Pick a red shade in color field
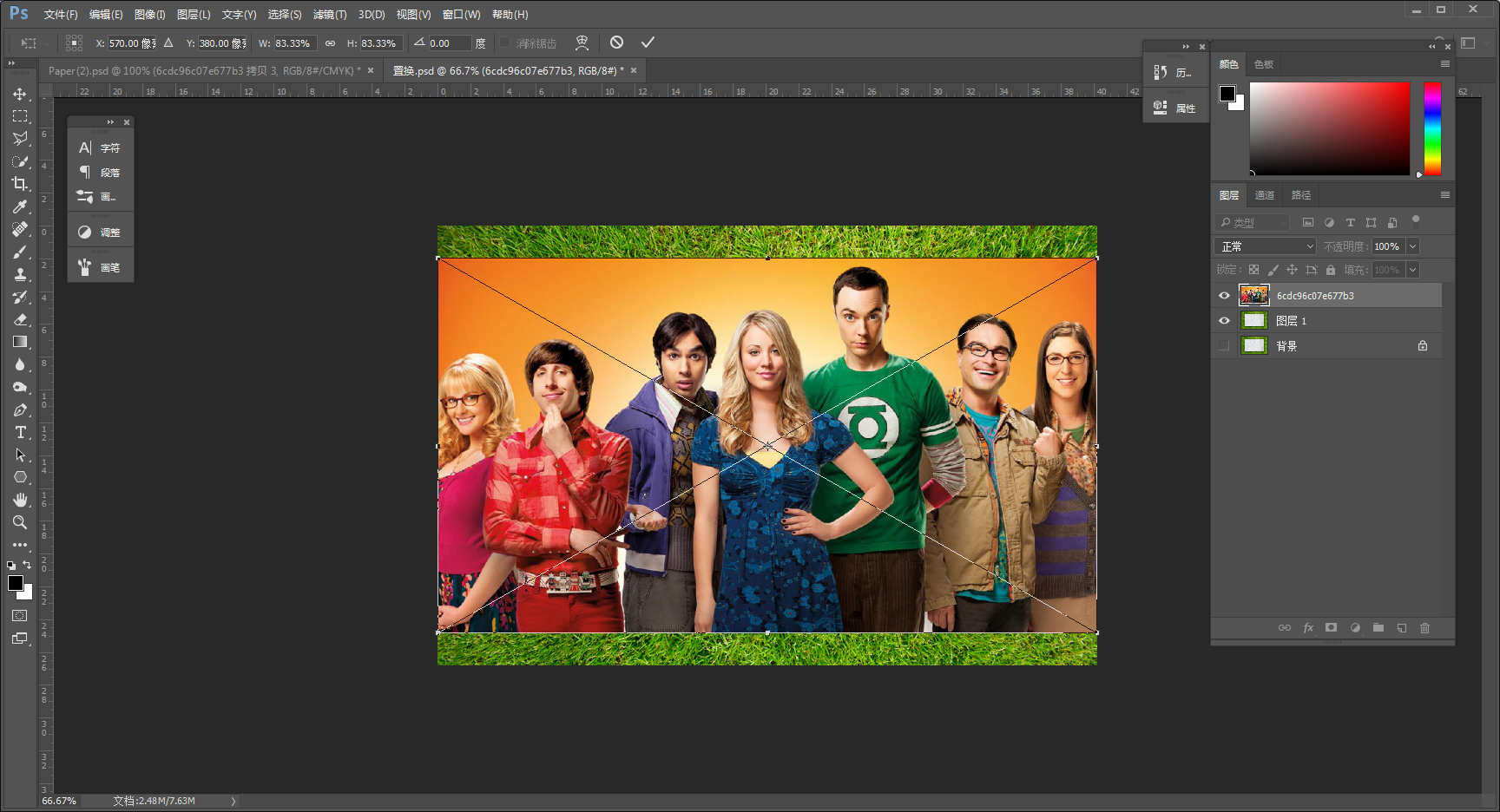Screen dimensions: 1500x812 (x=1330, y=129)
